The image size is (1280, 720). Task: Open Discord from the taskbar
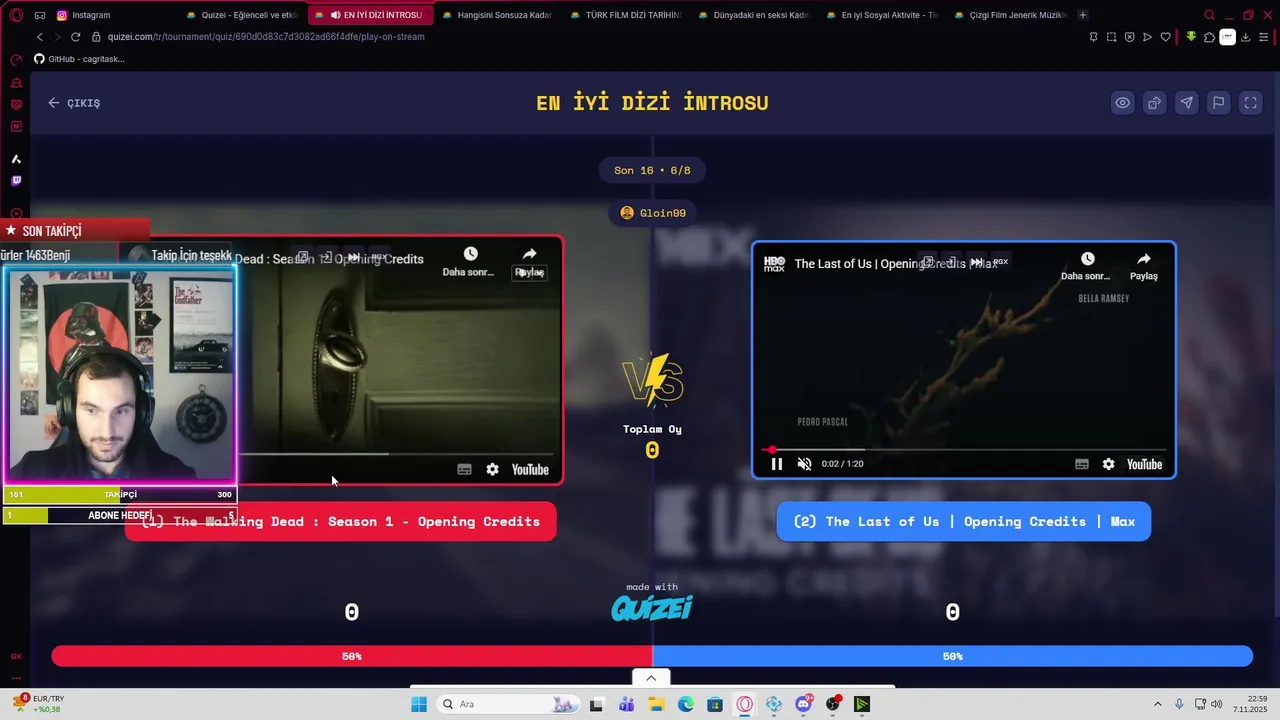(803, 704)
